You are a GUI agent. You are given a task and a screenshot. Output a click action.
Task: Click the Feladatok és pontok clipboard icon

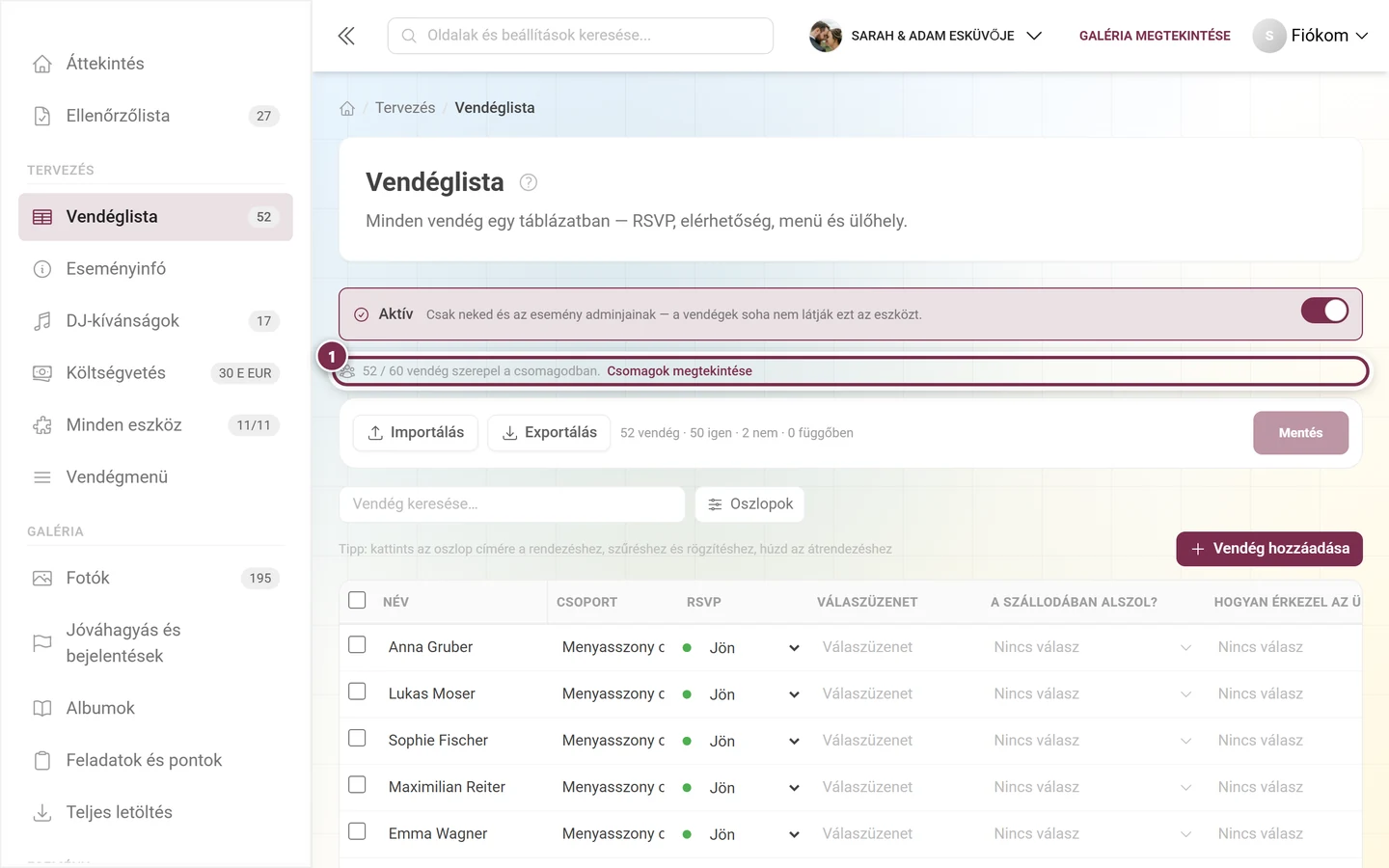click(x=42, y=761)
